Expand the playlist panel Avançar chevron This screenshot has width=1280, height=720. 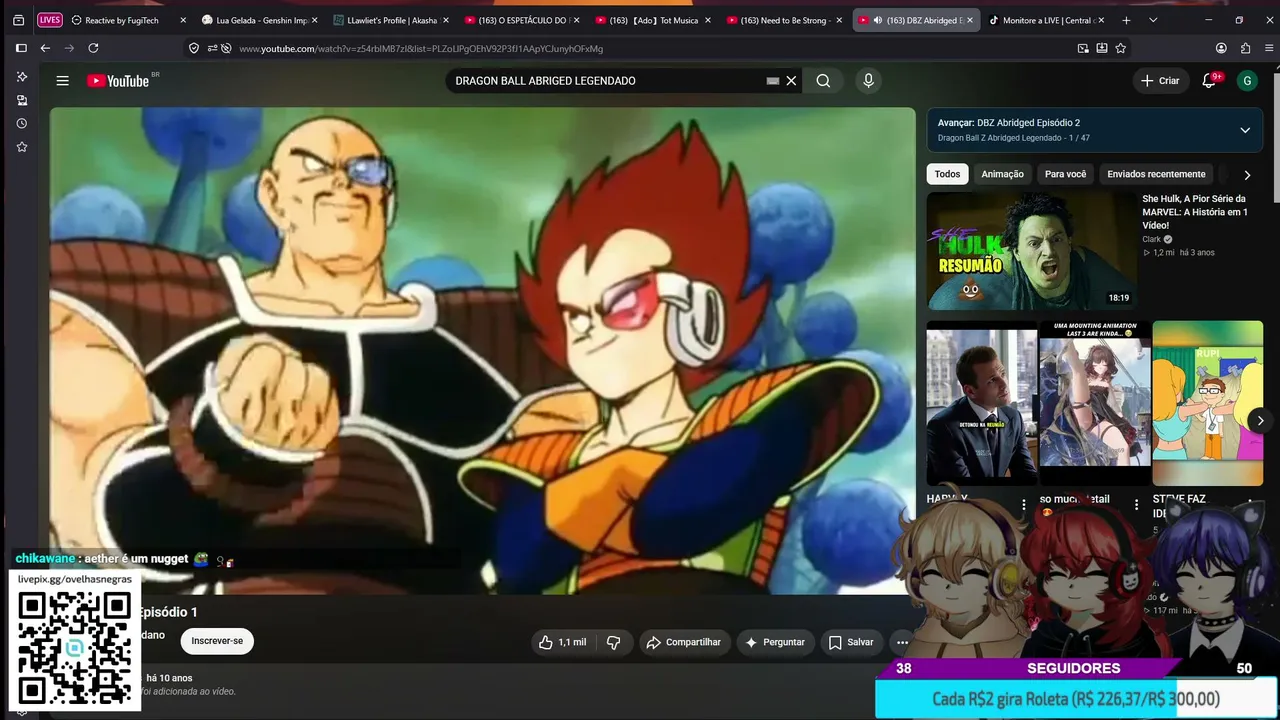pos(1245,130)
